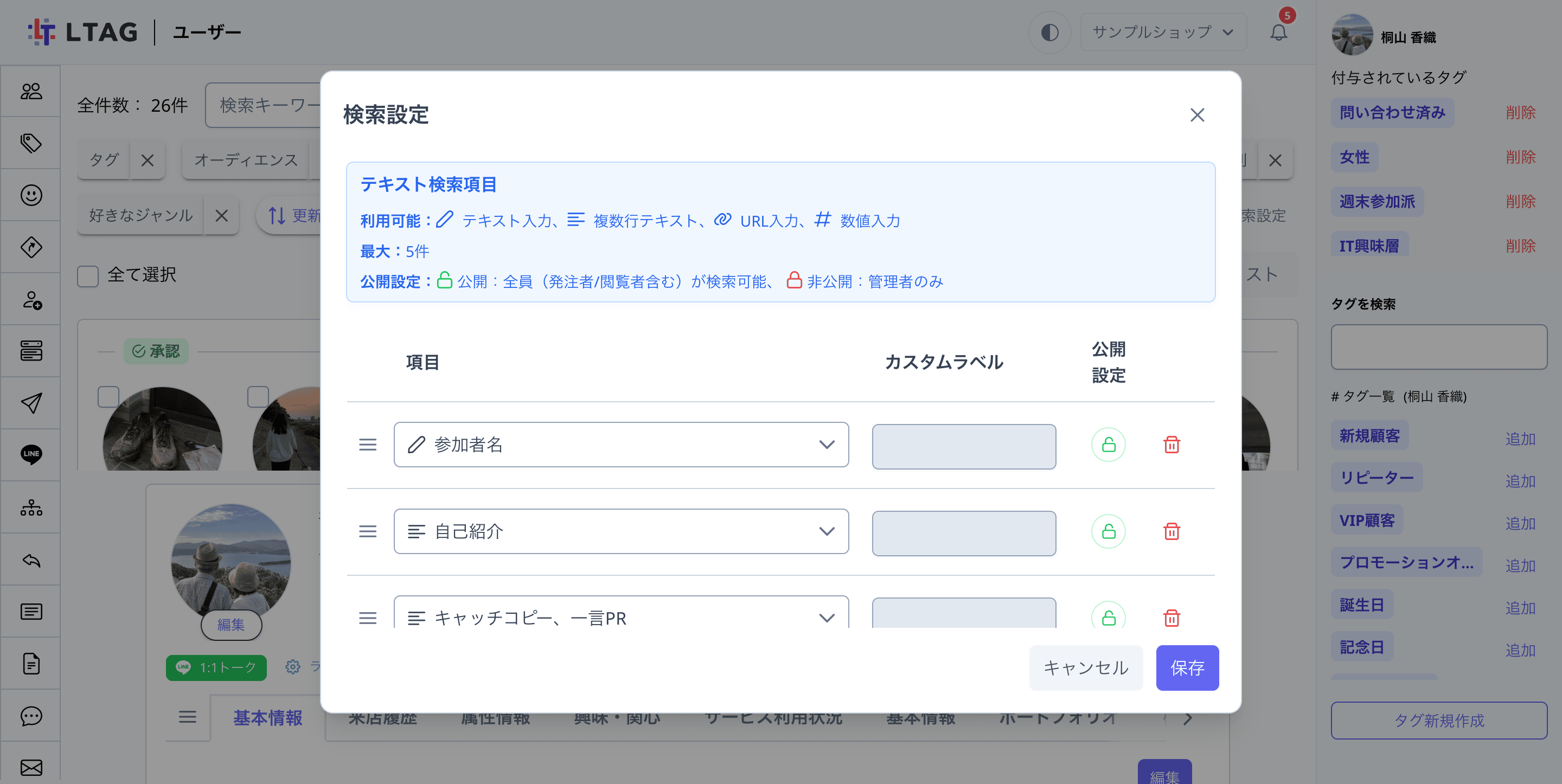Click タグ新規作成 button
Screen dimensions: 1562x784
1439,721
